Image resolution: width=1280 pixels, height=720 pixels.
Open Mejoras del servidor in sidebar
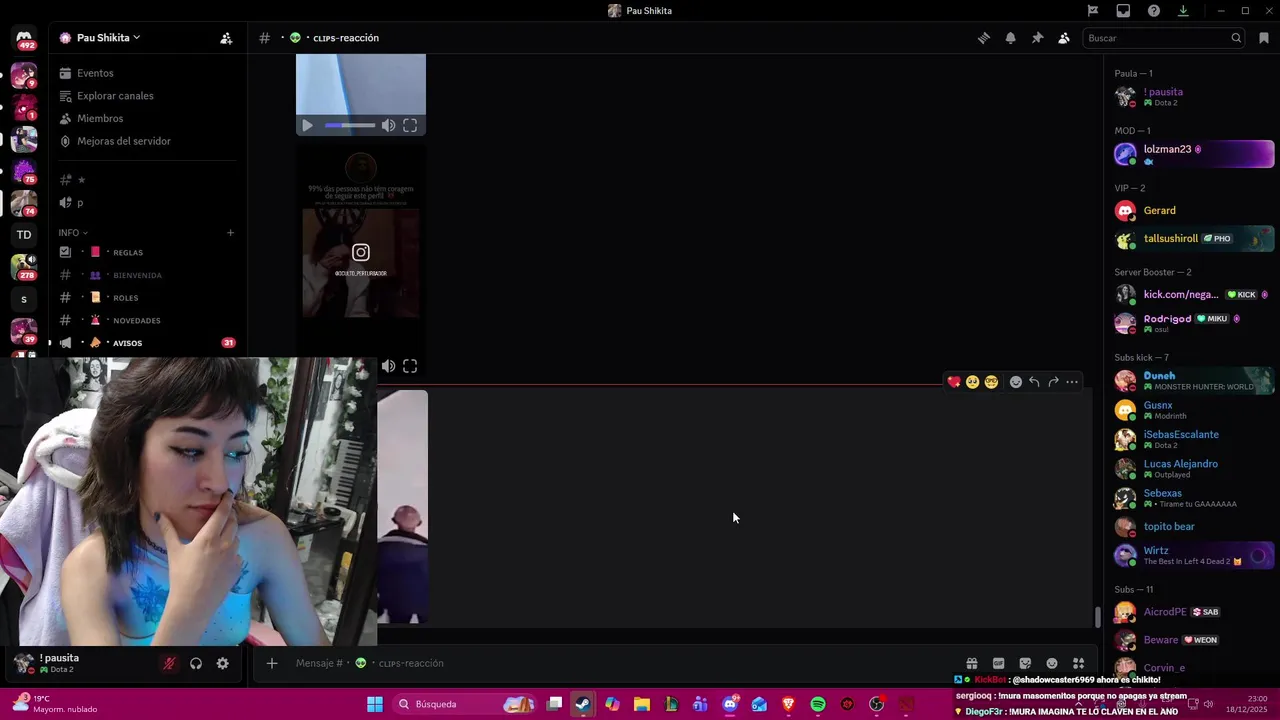(148, 141)
